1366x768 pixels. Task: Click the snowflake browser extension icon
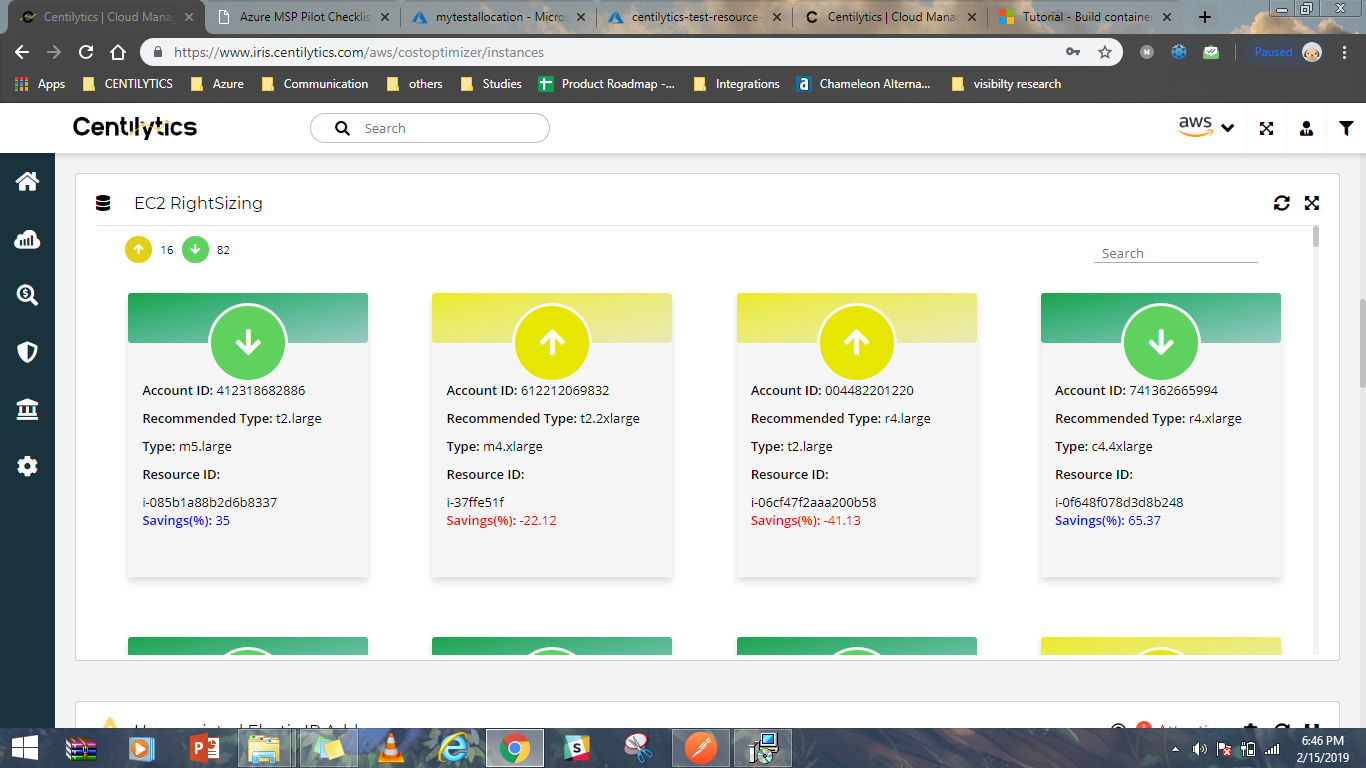point(1179,52)
